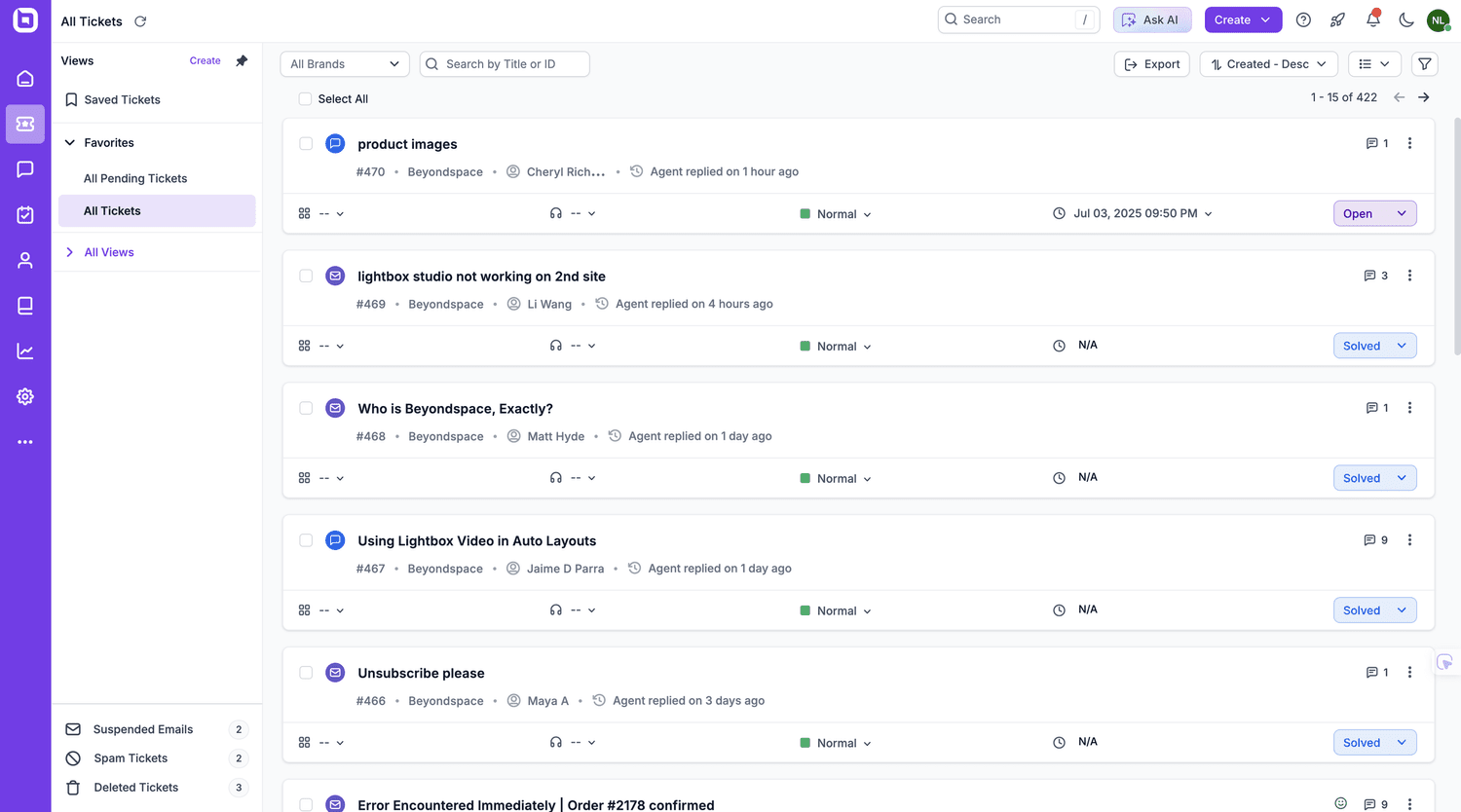Check the Select All checkbox
1461x812 pixels.
pyautogui.click(x=305, y=99)
